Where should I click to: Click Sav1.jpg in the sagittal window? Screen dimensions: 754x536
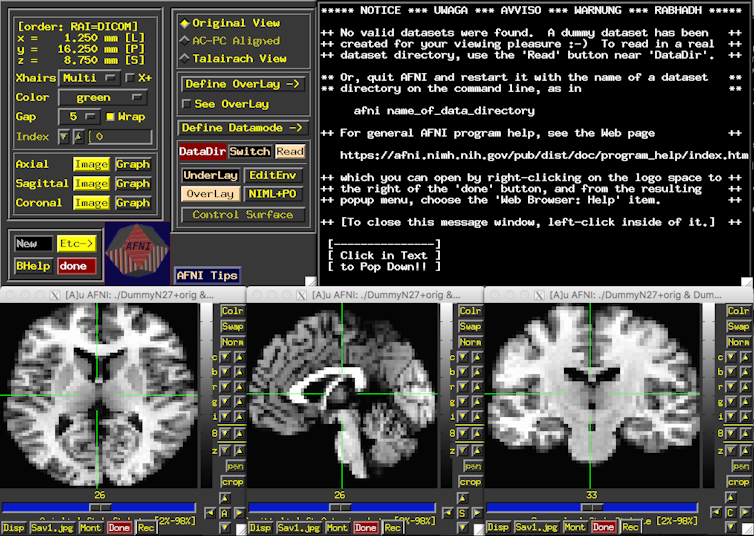point(299,528)
